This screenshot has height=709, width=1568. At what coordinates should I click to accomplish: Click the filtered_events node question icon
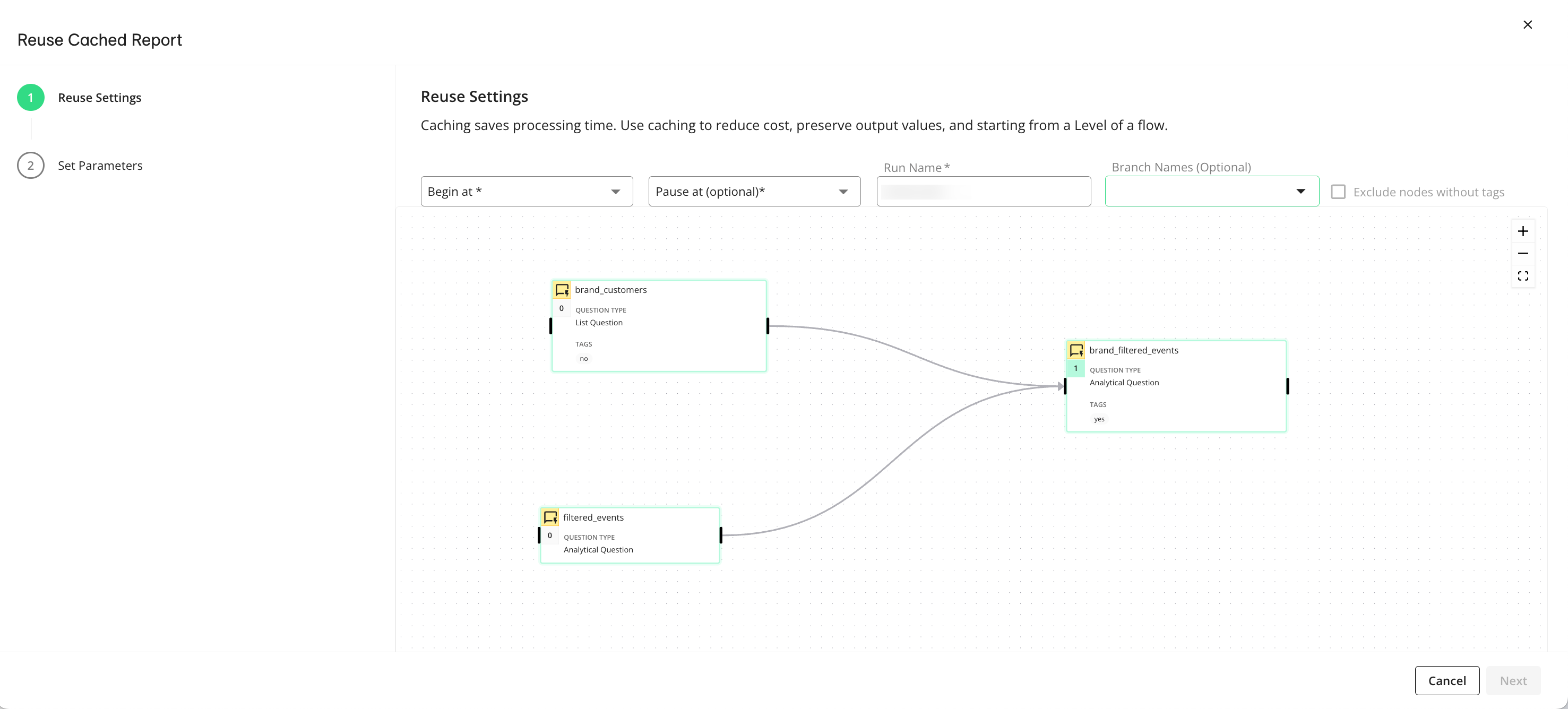point(550,517)
